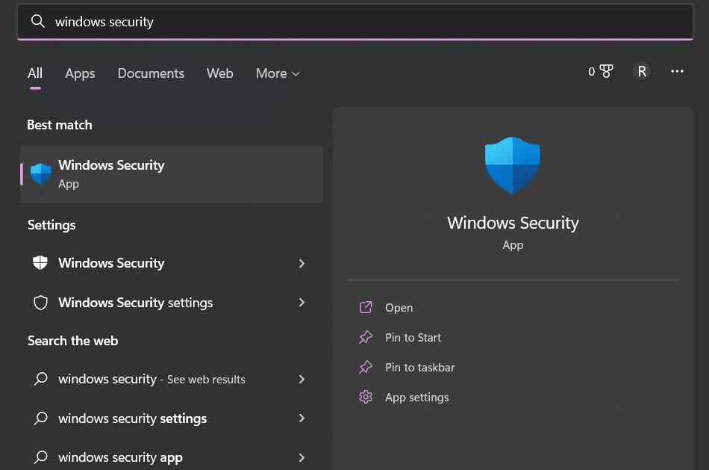Click the rewards count '0' text
Image resolution: width=709 pixels, height=470 pixels.
(x=591, y=71)
